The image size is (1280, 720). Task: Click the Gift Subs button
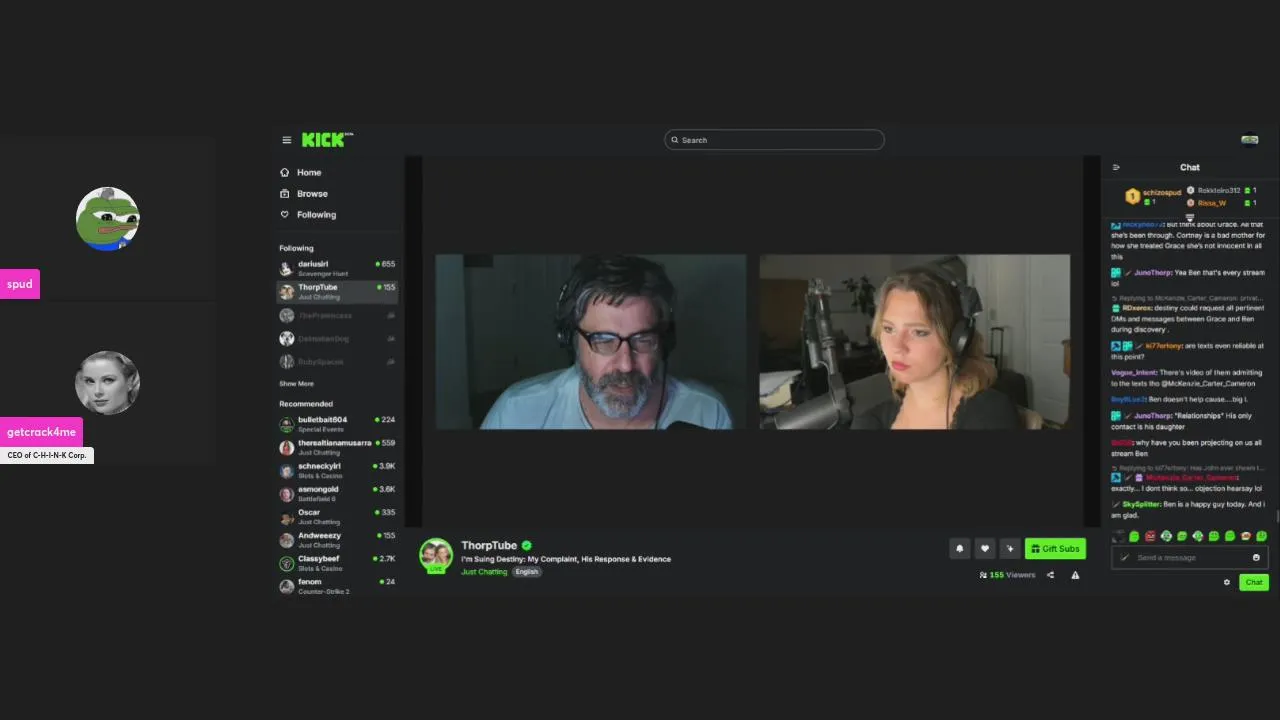point(1055,548)
